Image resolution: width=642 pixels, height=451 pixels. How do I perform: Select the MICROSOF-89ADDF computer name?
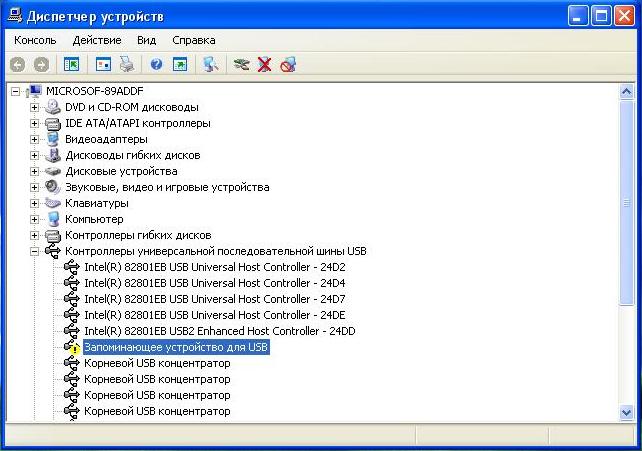95,91
